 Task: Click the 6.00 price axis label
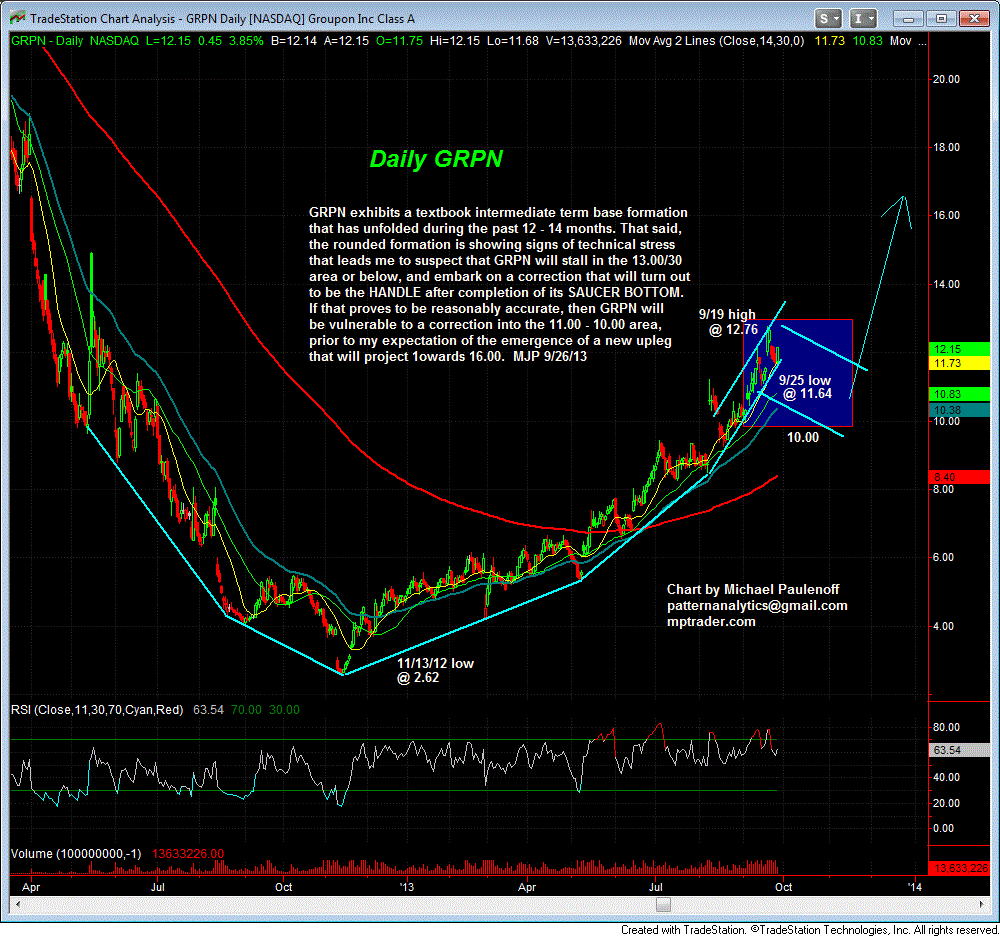943,557
